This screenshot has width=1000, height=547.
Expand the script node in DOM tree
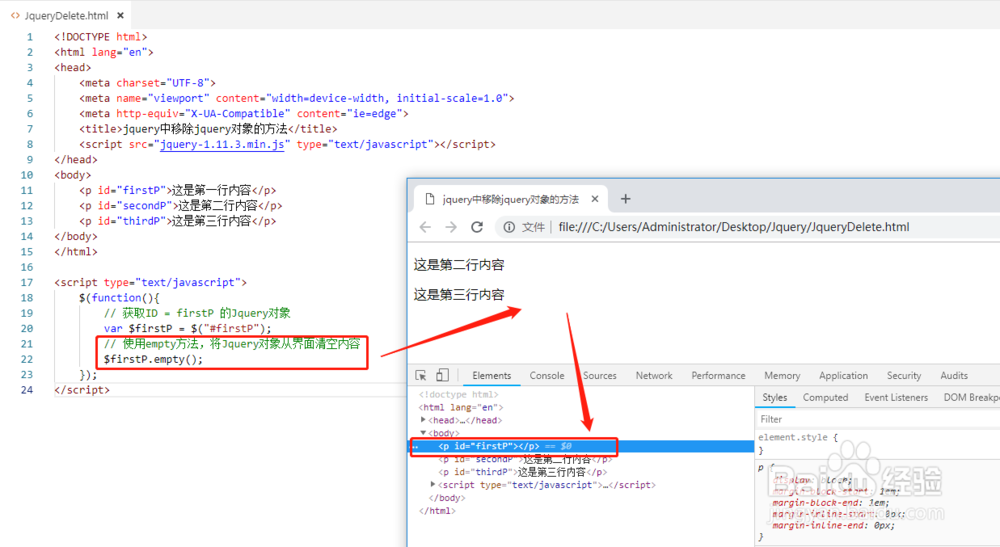[434, 485]
